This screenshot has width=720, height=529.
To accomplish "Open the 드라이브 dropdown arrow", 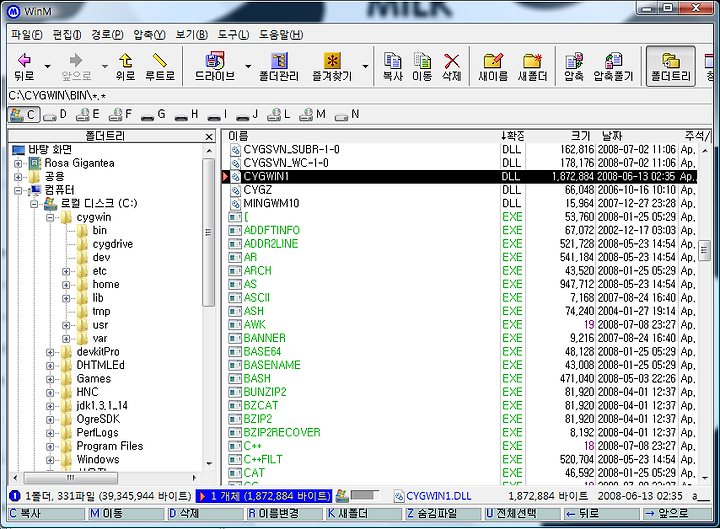I will tap(248, 67).
